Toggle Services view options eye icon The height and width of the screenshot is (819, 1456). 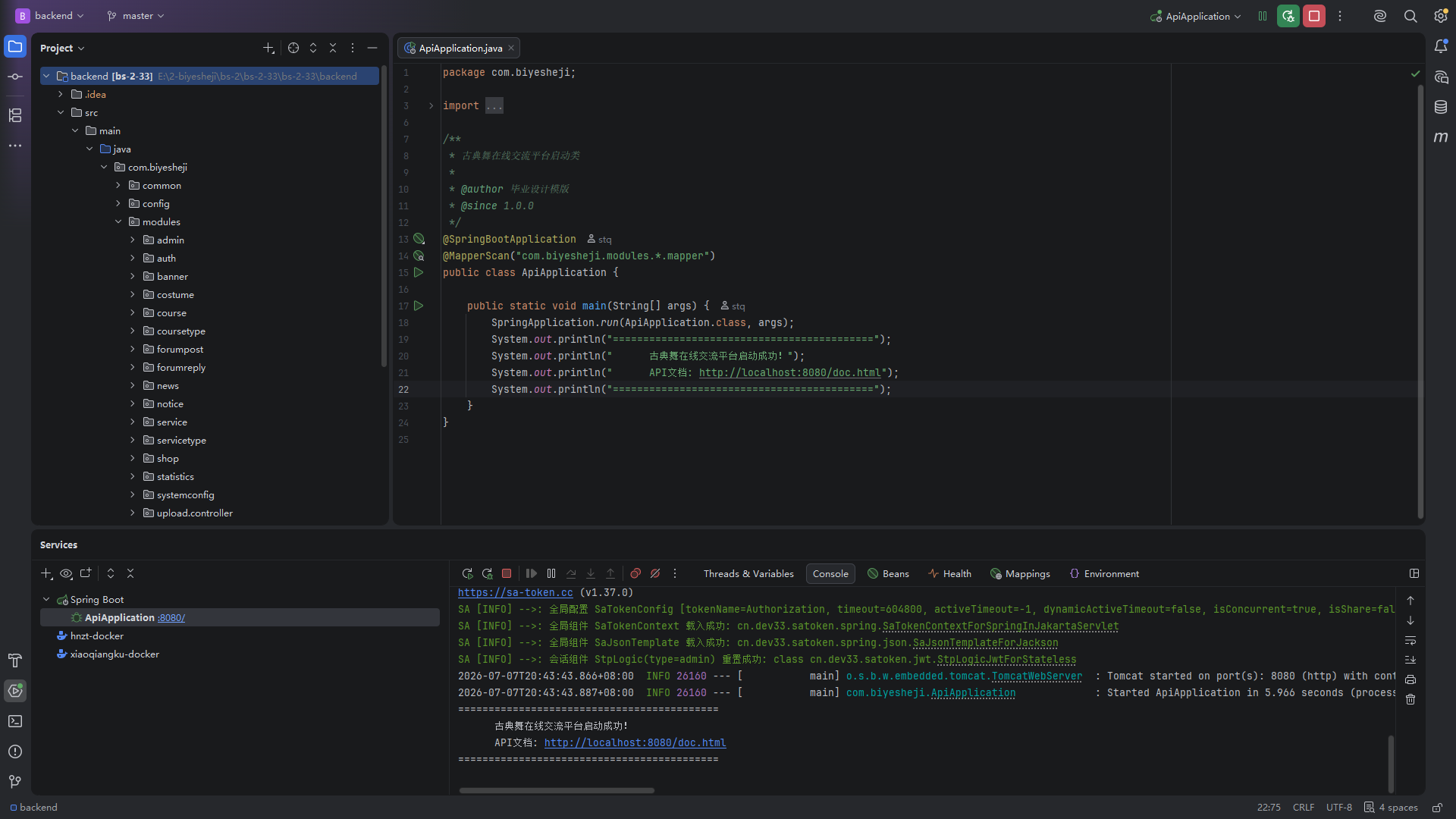pos(66,574)
